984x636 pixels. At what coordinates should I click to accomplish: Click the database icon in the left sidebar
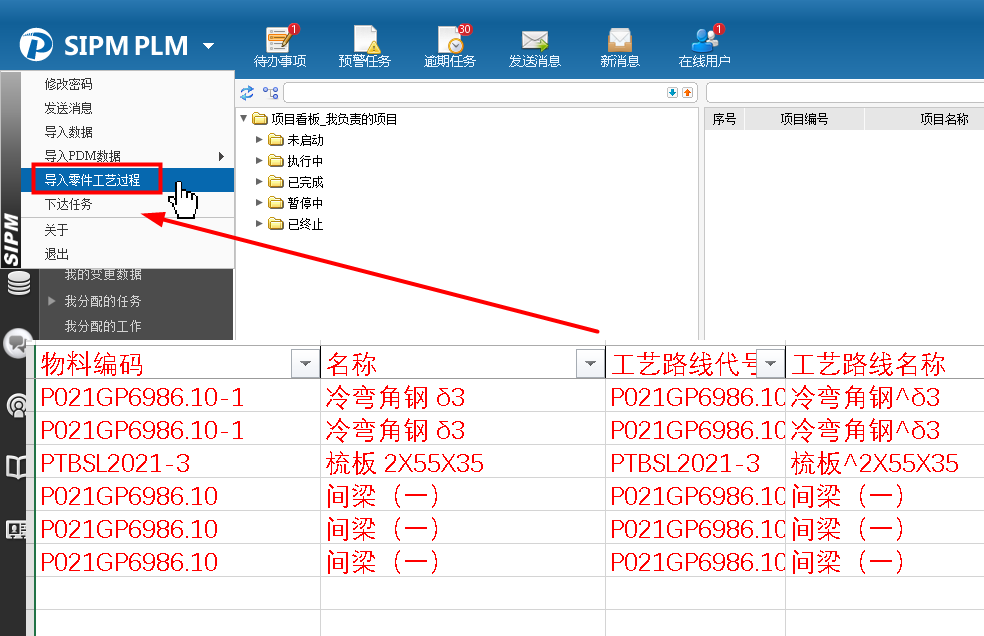(x=18, y=283)
